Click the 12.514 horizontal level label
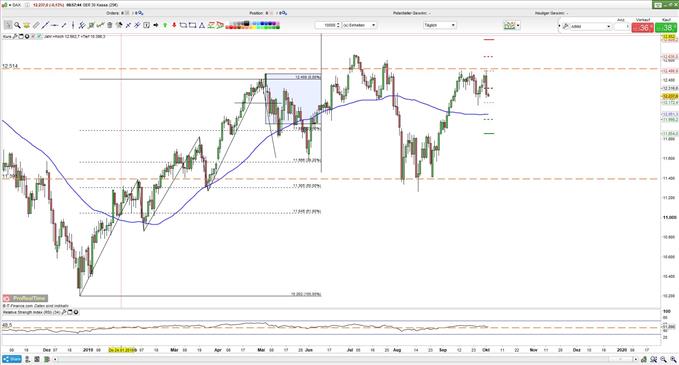 pyautogui.click(x=10, y=66)
